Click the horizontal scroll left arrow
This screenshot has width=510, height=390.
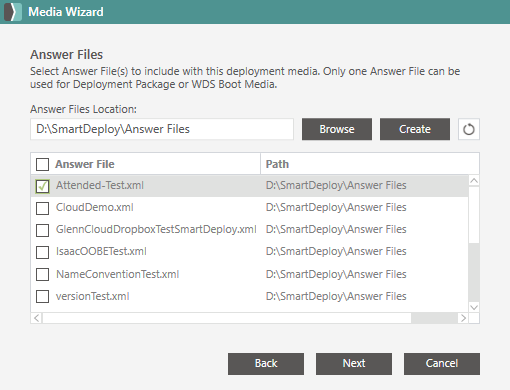click(37, 318)
